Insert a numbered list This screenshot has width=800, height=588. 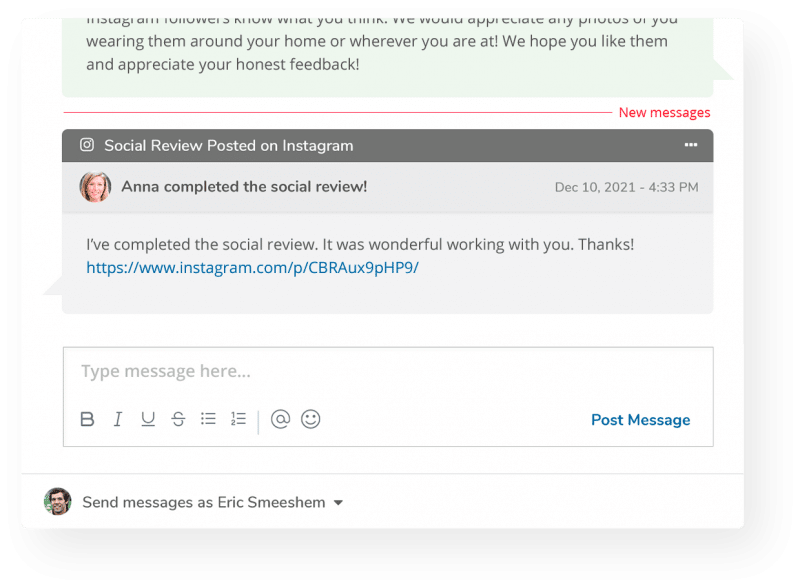pos(238,419)
